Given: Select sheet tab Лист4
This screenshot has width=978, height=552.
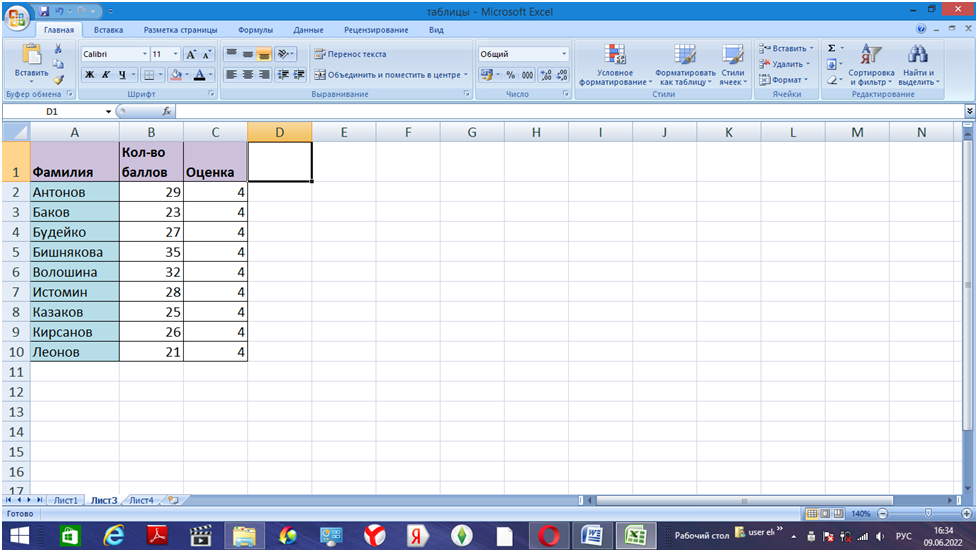Looking at the screenshot, I should pos(142,500).
